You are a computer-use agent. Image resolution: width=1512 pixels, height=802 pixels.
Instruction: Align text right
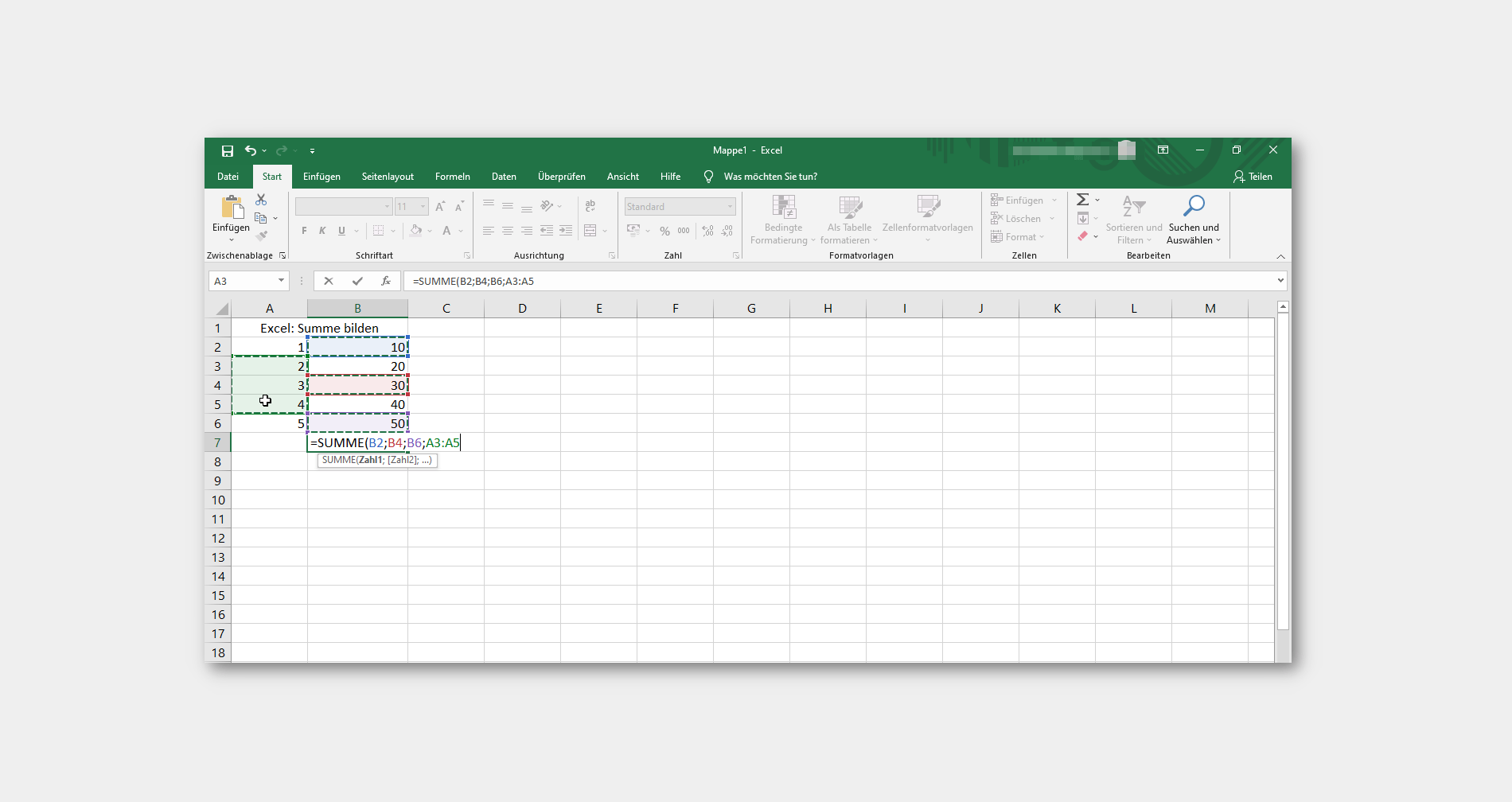527,231
